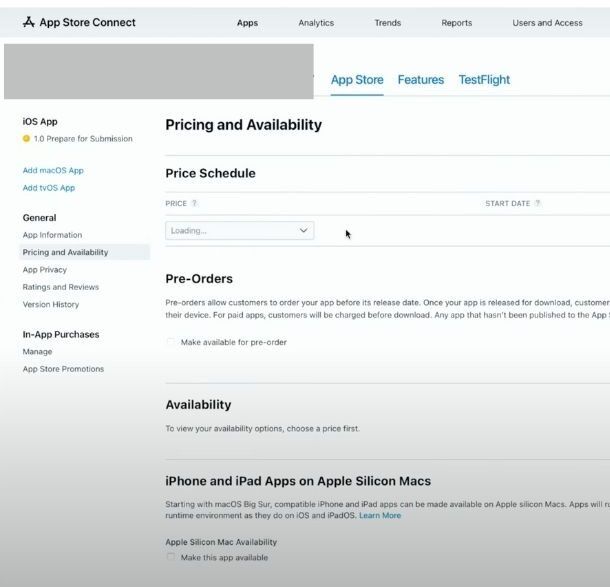
Task: Open Reports in the top navigation
Action: click(x=456, y=23)
